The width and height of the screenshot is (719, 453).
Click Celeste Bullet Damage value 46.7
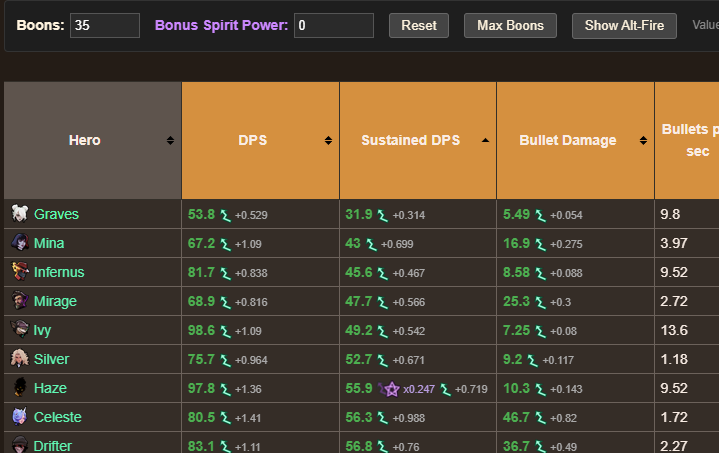click(516, 417)
